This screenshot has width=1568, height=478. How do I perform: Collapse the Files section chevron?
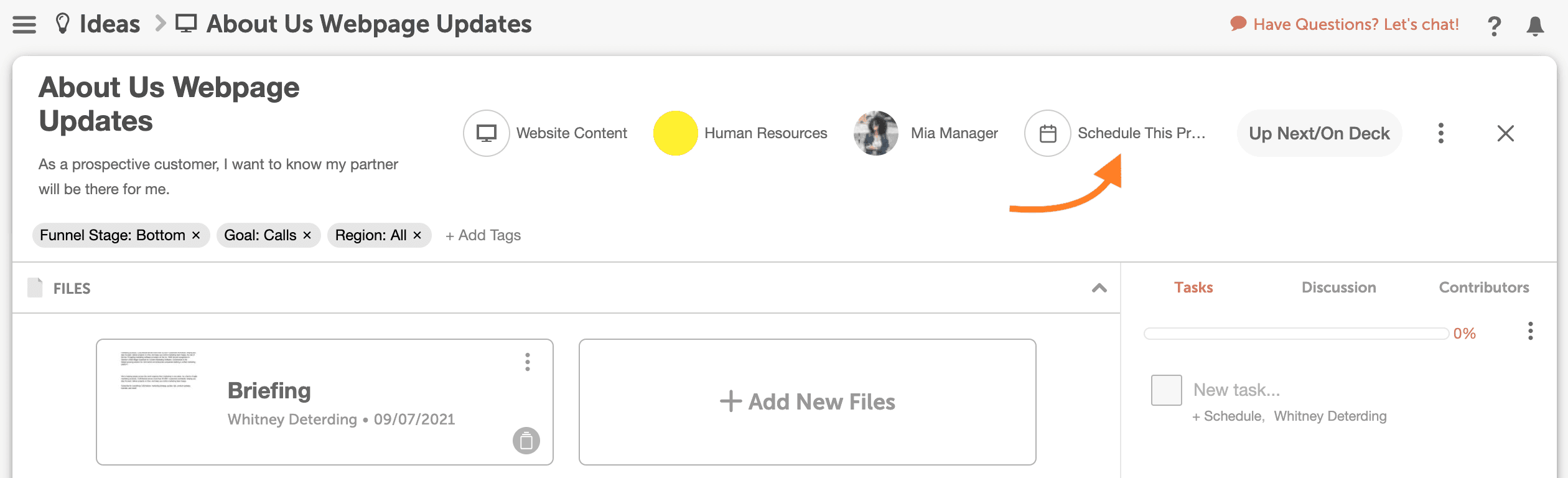pyautogui.click(x=1099, y=288)
